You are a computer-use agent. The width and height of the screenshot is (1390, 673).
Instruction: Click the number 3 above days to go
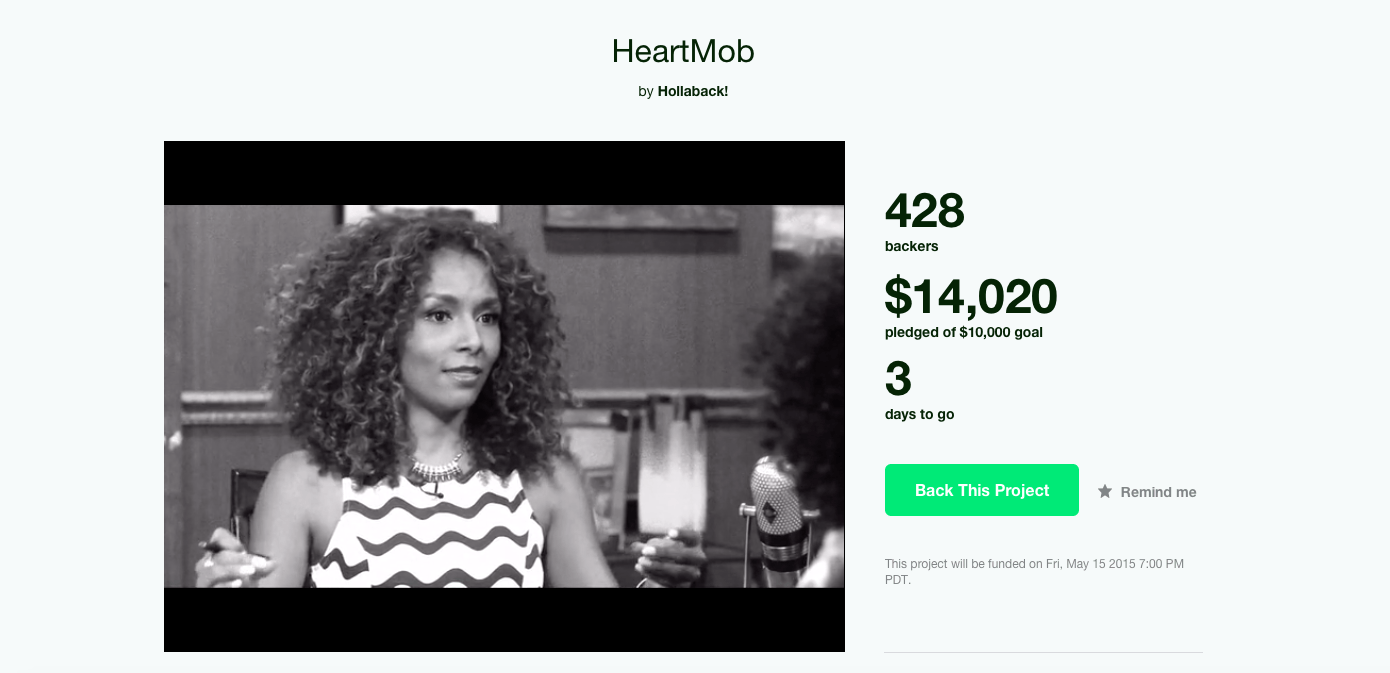[898, 379]
